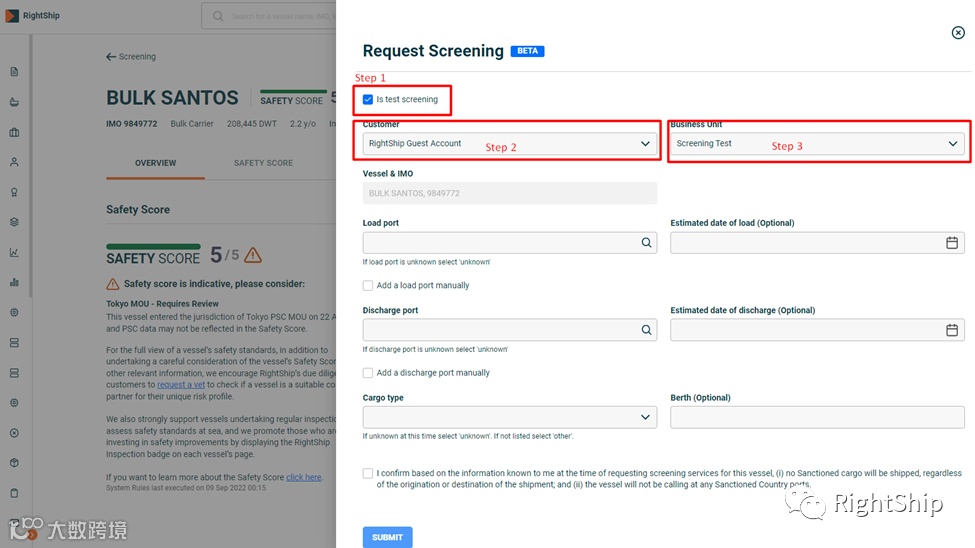Screen dimensions: 975x548
Task: Expand the Cargo type dropdown
Action: [645, 417]
